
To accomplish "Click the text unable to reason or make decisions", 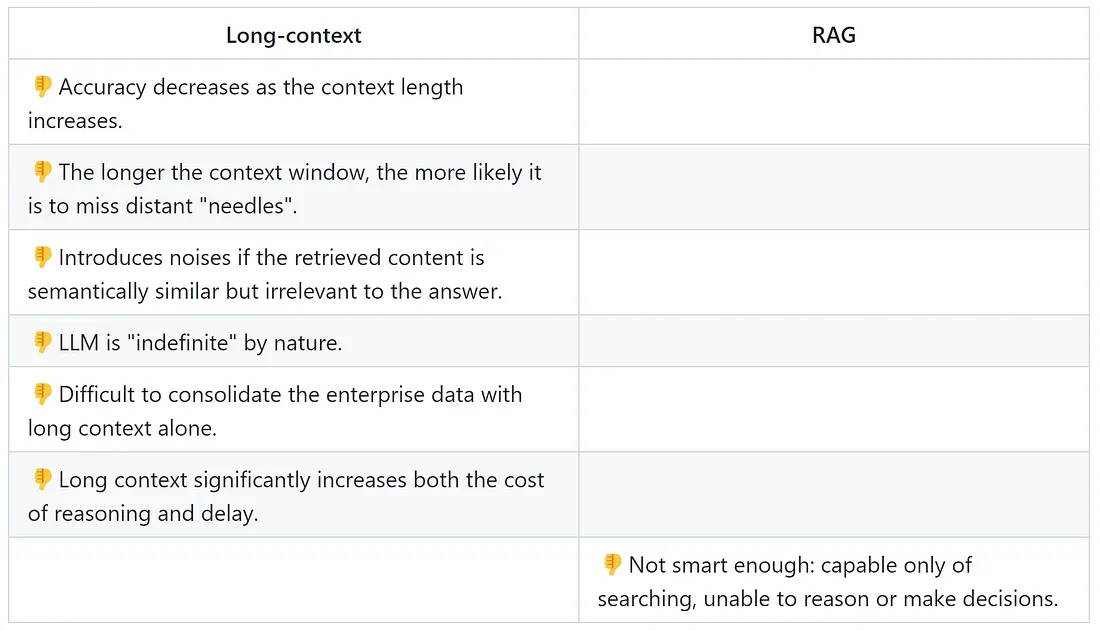I will click(x=880, y=598).
